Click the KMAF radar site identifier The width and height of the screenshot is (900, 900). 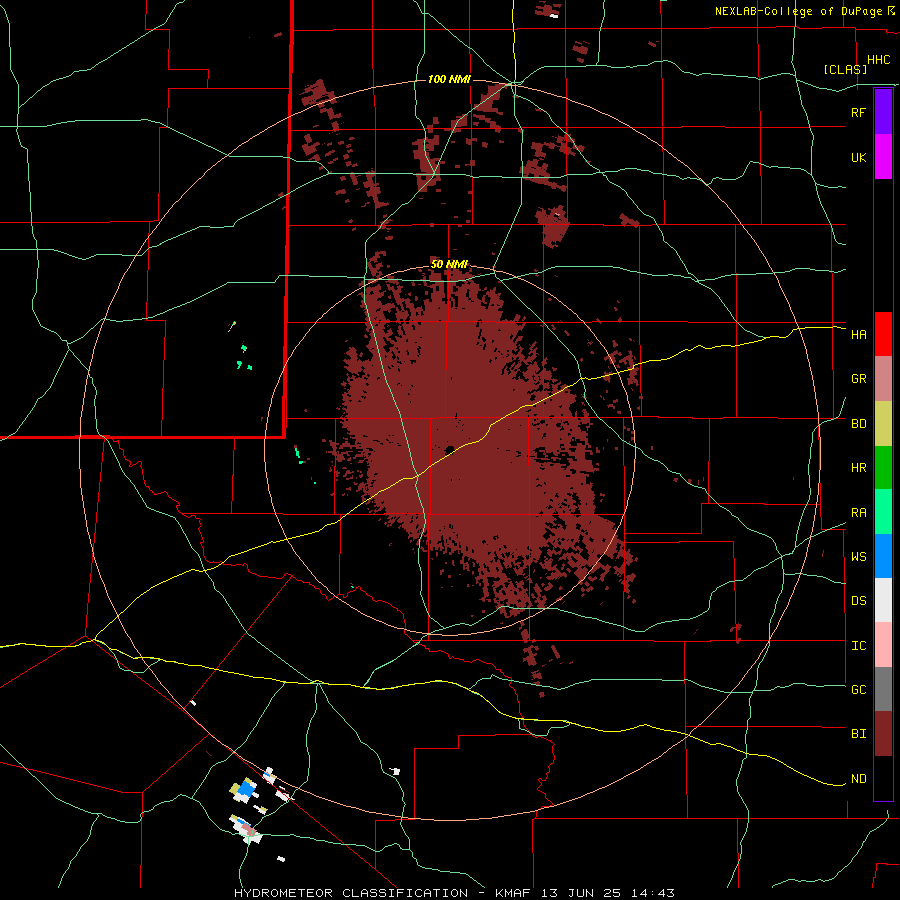512,893
